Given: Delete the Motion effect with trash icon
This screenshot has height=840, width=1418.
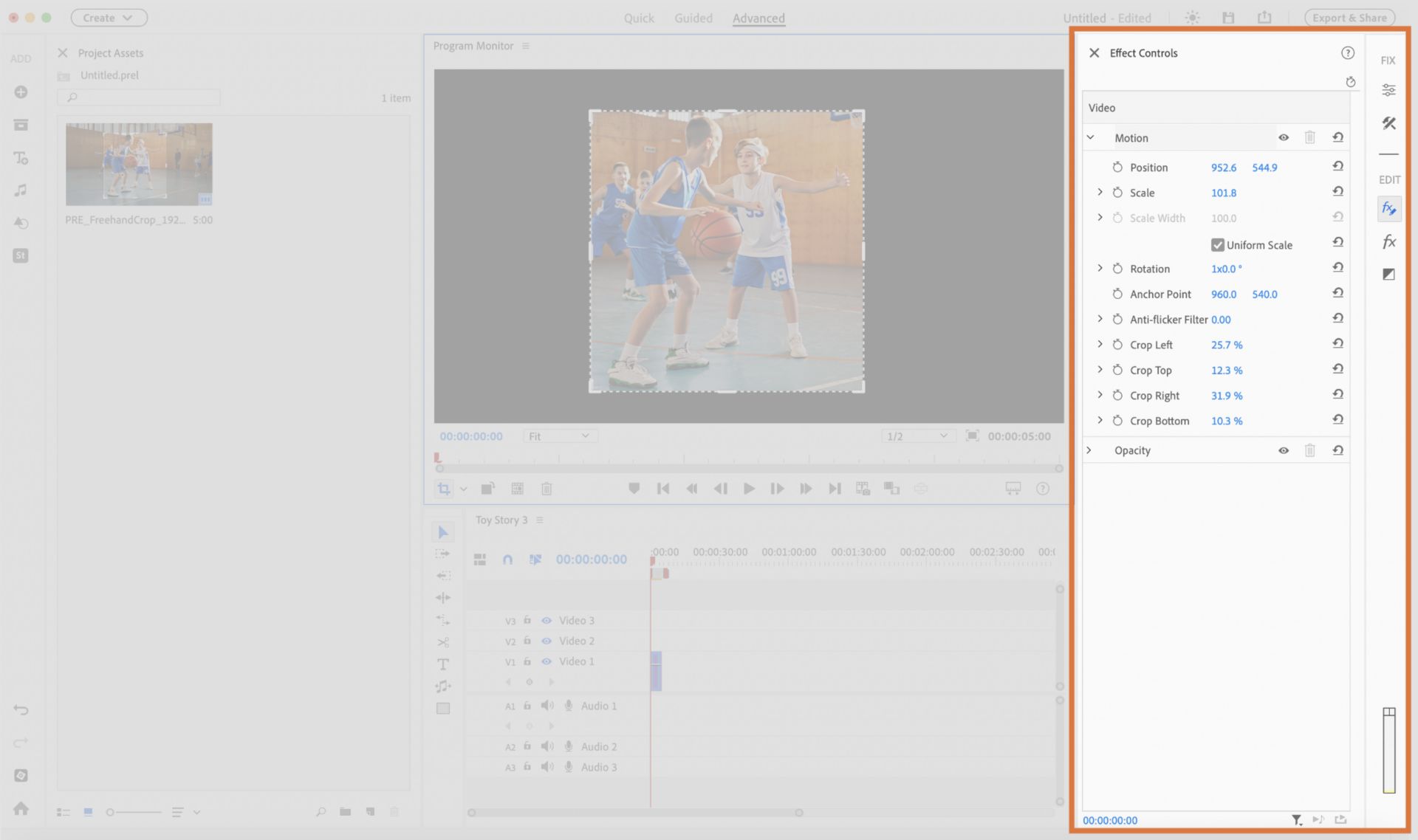Looking at the screenshot, I should (1309, 137).
